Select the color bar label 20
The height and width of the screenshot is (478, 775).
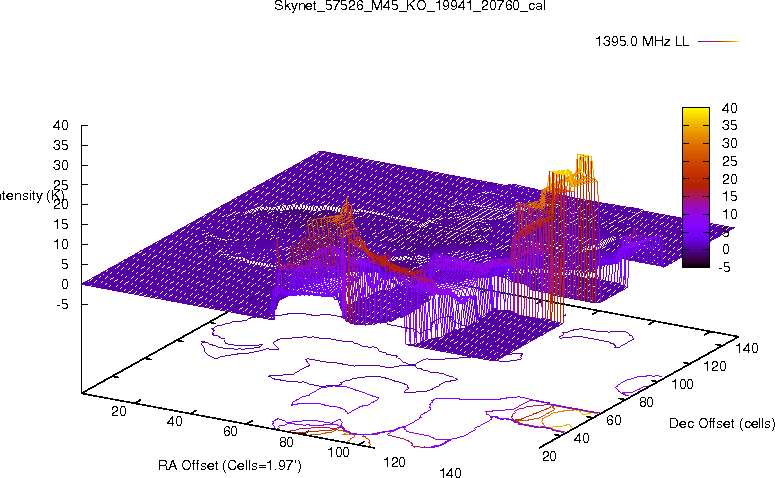pyautogui.click(x=730, y=179)
